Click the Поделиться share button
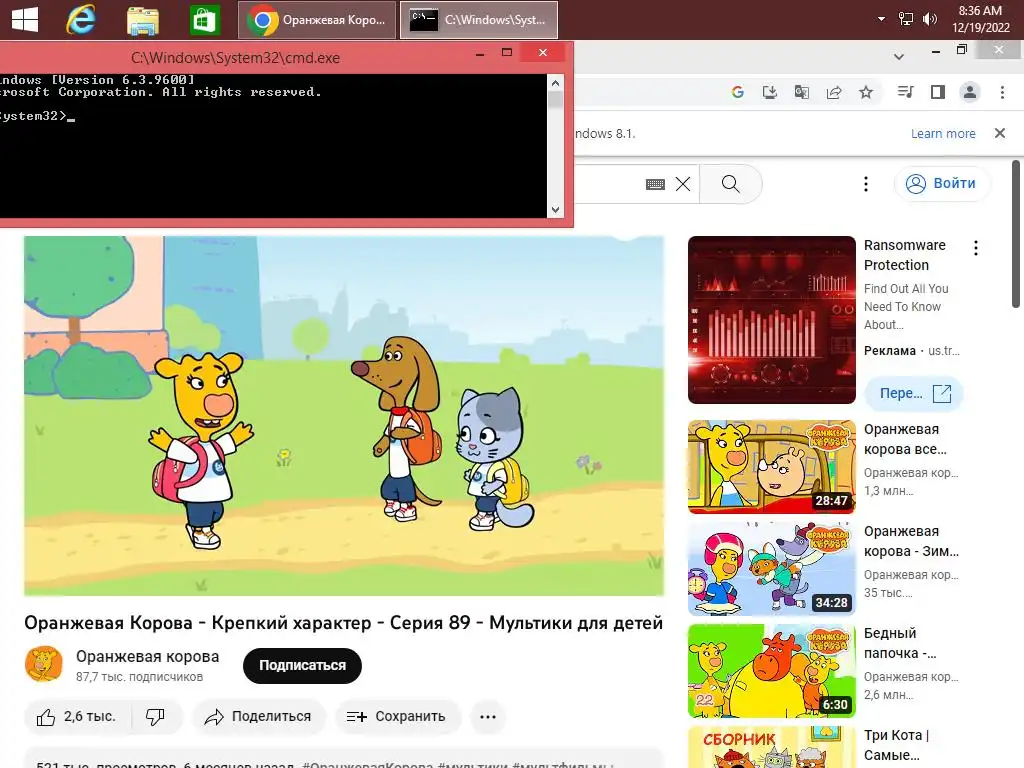The width and height of the screenshot is (1024, 768). 258,717
